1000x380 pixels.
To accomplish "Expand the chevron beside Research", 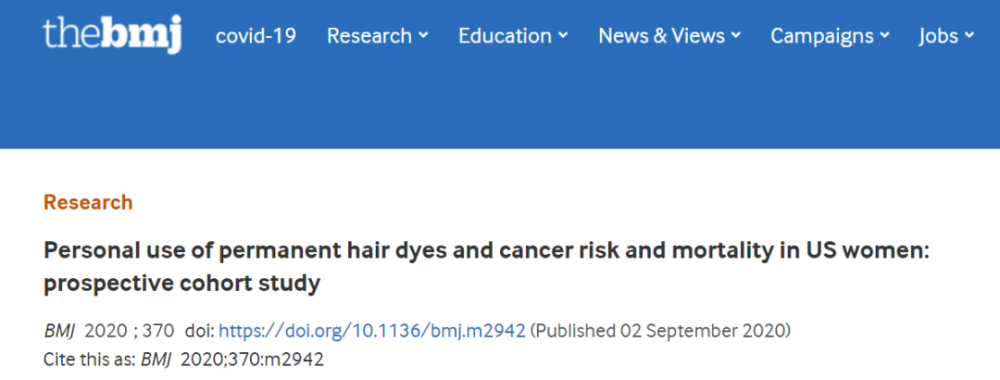I will [x=423, y=36].
